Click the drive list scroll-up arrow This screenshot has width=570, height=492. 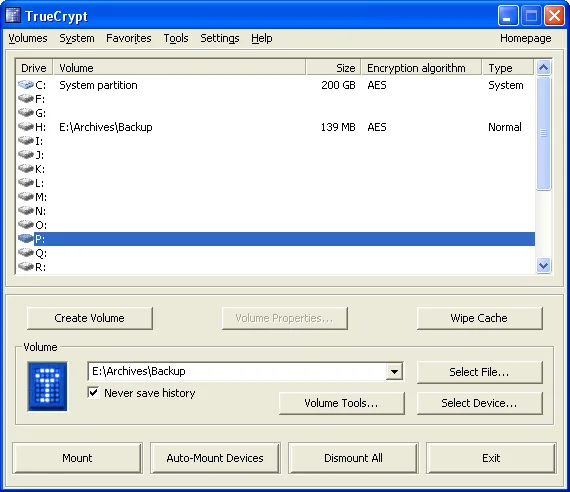[543, 67]
